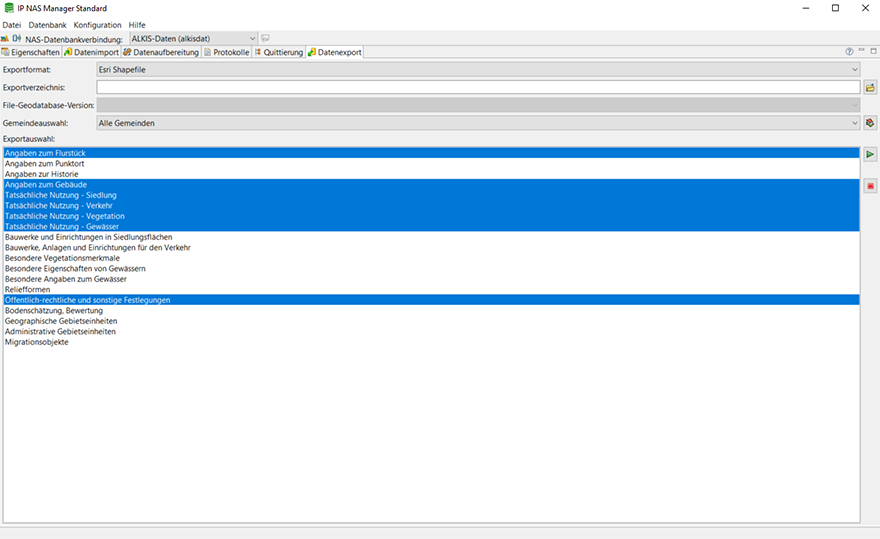The image size is (880, 539).
Task: Open help with the question mark icon
Action: tap(850, 51)
